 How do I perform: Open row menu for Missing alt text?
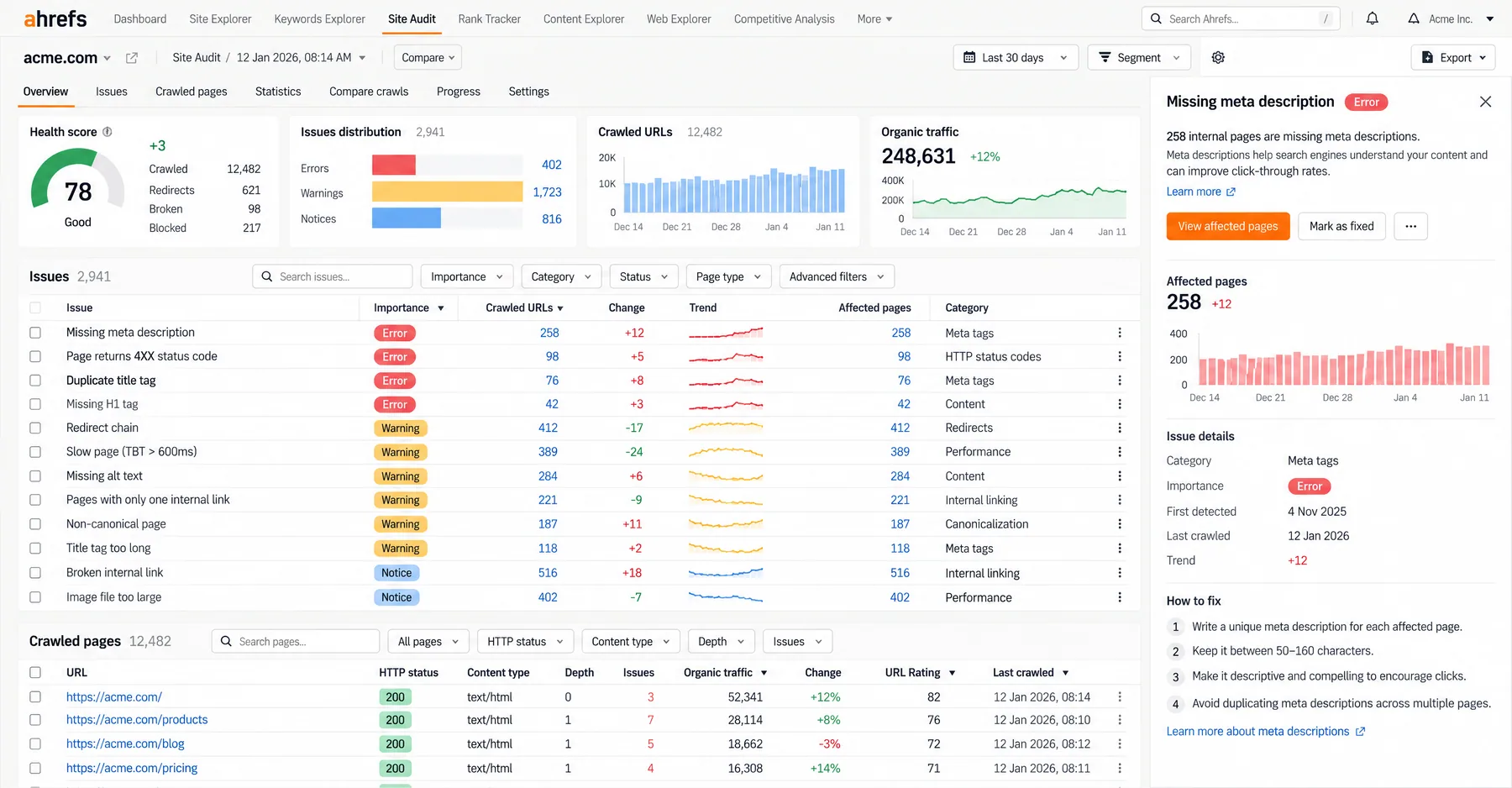[1120, 476]
